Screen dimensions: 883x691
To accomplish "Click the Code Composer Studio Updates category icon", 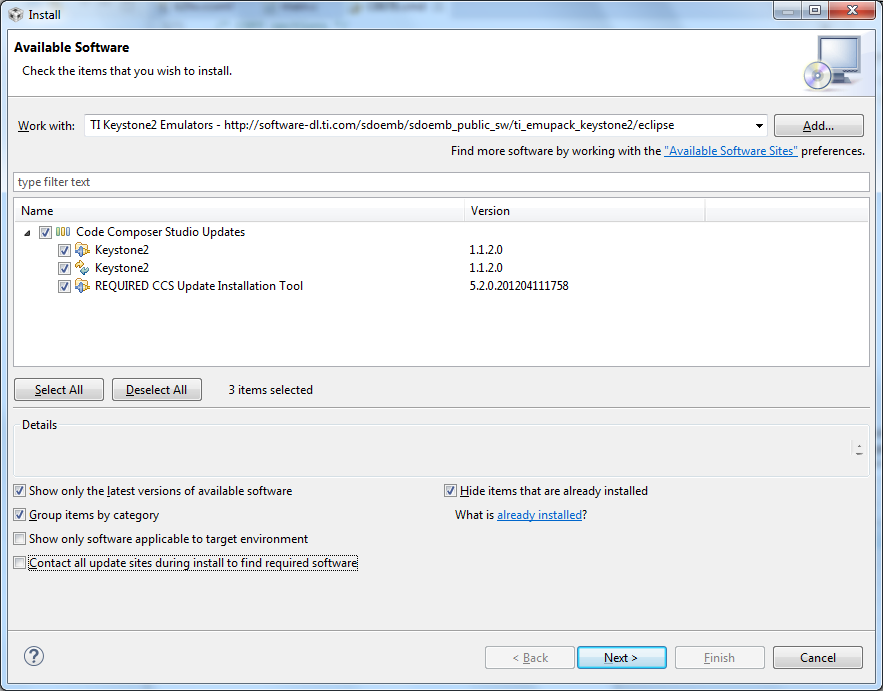I will click(x=63, y=231).
